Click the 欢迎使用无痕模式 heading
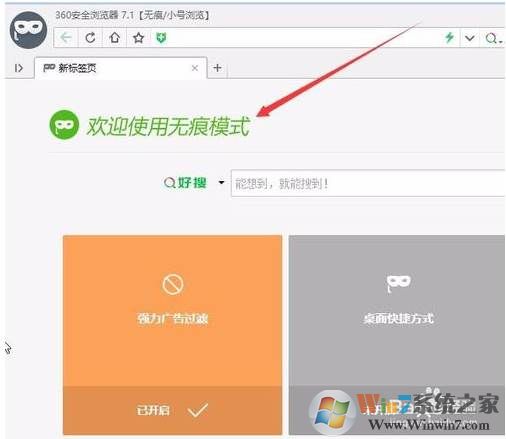The image size is (506, 439). coord(168,126)
